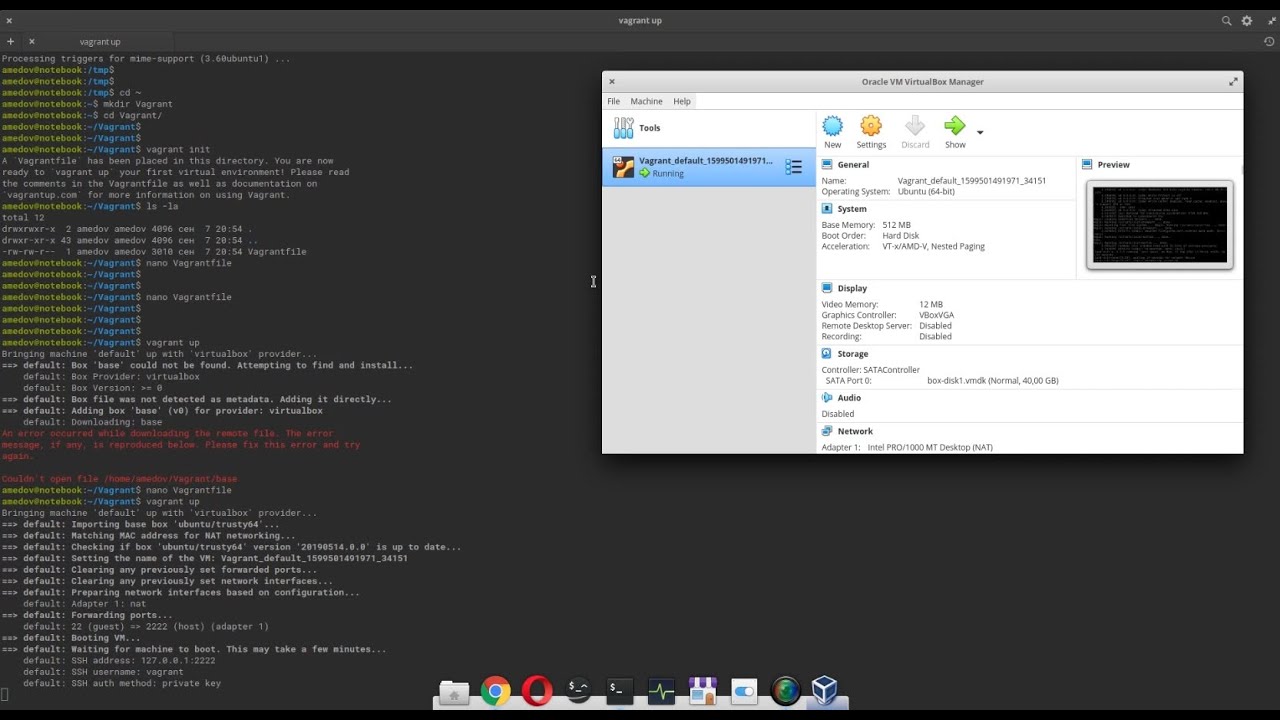
Task: Click the System section heading
Action: click(852, 209)
